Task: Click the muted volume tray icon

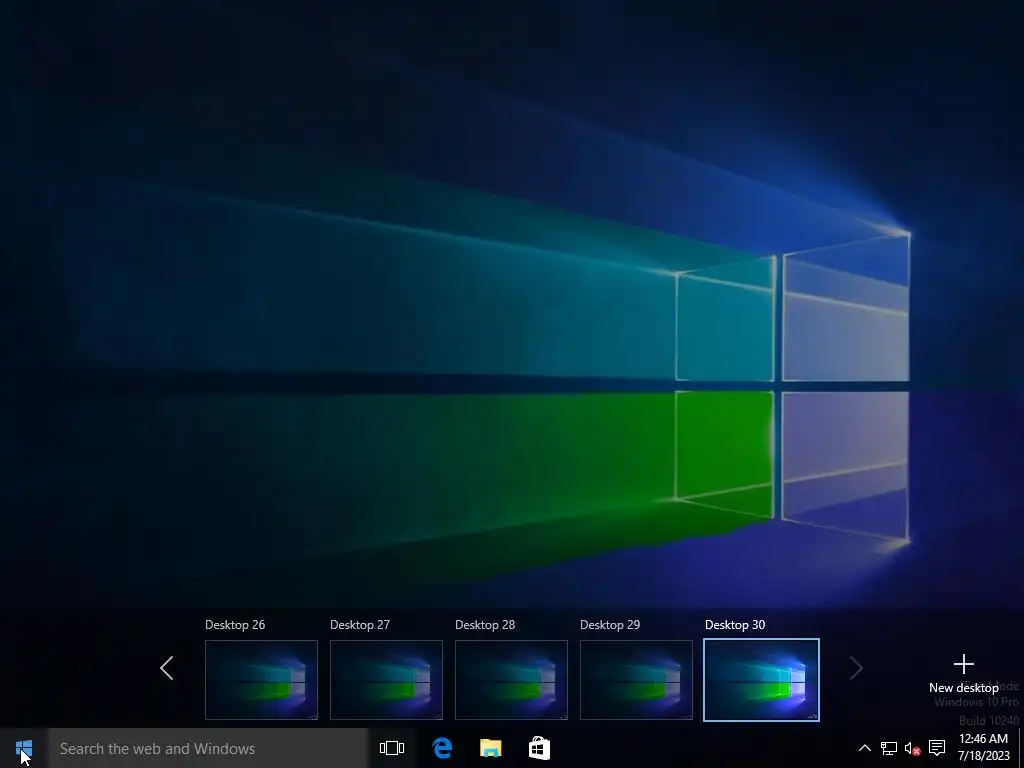Action: tap(912, 748)
